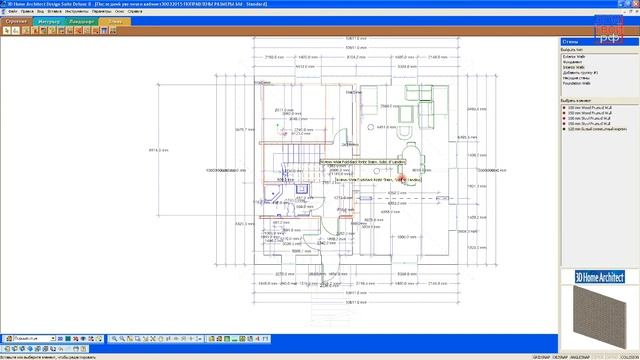Open the Окно menu
Viewport: 640px width, 360px height.
119,11
